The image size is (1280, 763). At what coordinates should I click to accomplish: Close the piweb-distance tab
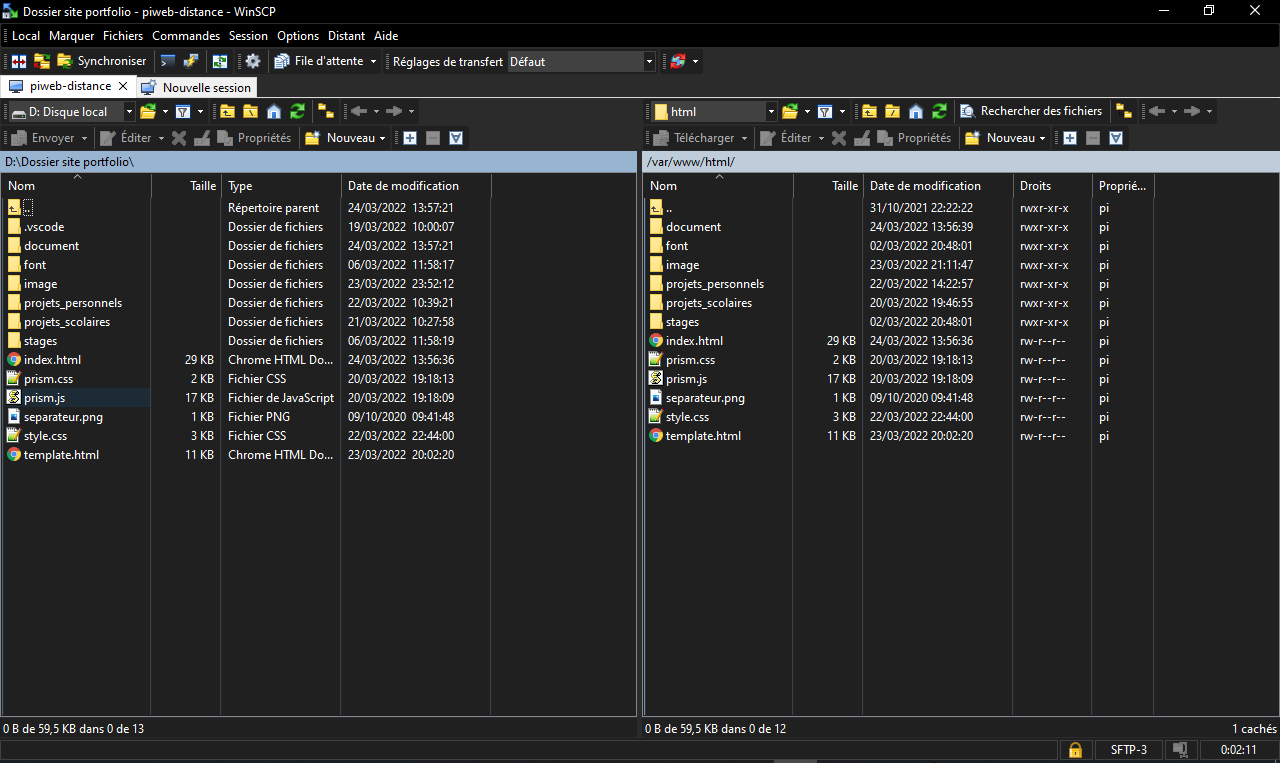click(123, 86)
